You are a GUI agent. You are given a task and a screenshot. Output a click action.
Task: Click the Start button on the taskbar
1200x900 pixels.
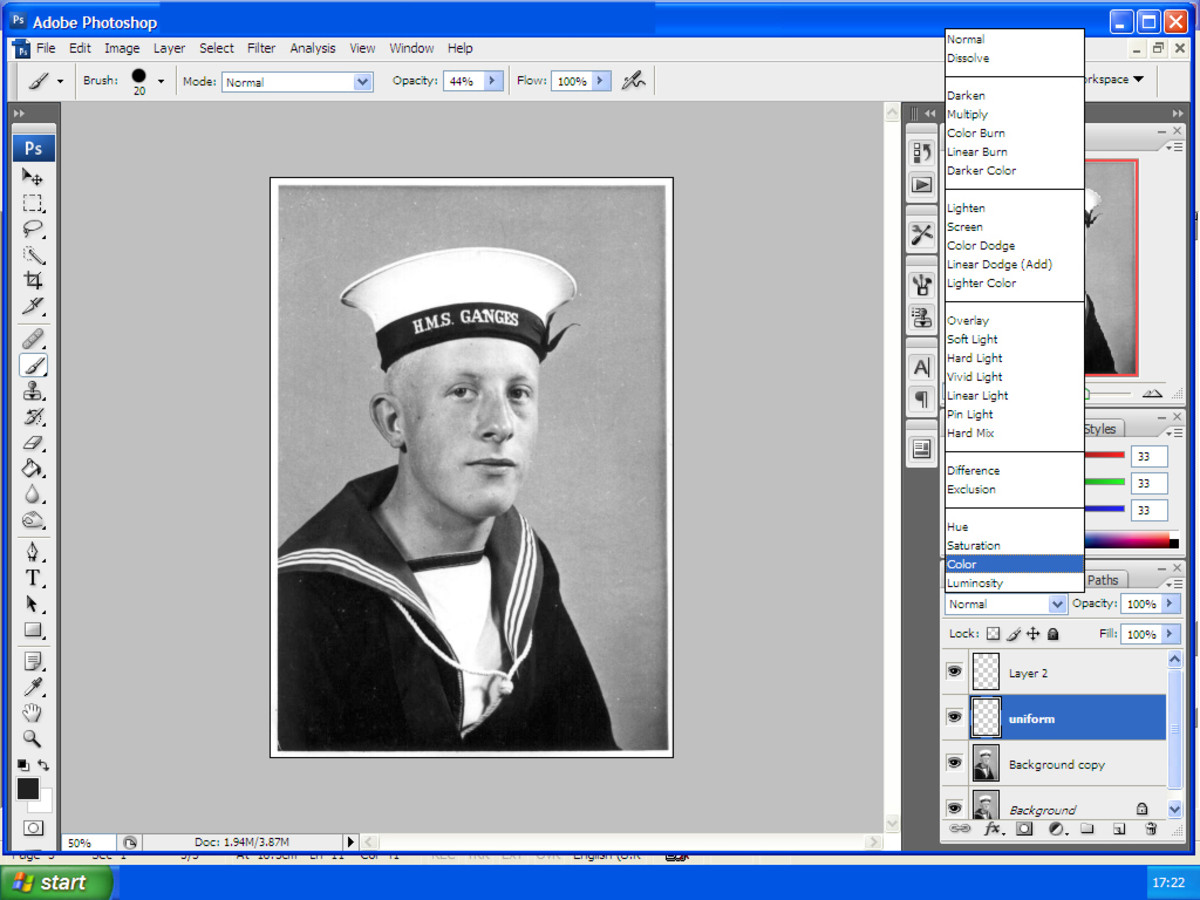[55, 883]
